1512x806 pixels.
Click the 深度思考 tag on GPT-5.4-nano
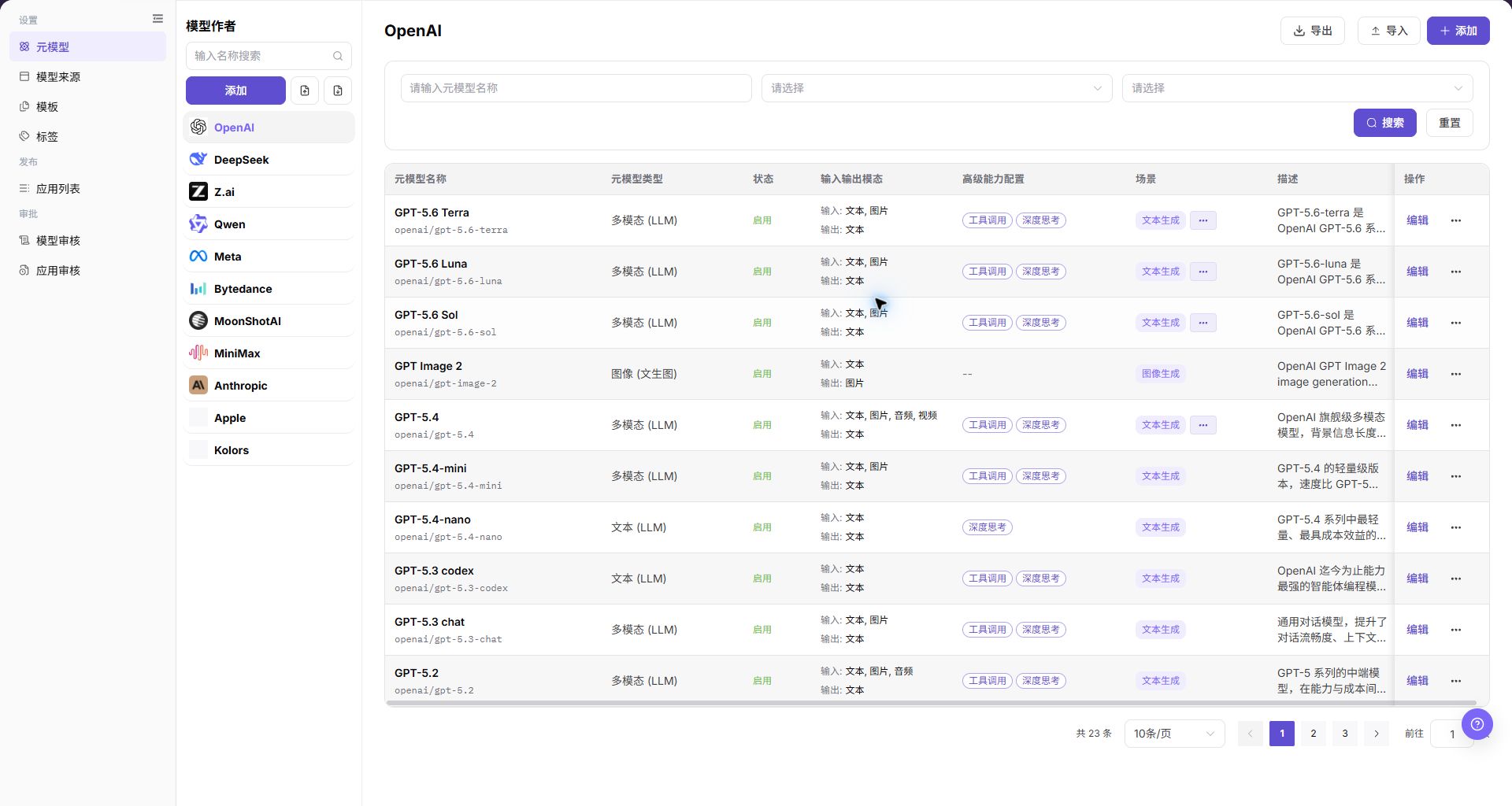click(x=988, y=527)
